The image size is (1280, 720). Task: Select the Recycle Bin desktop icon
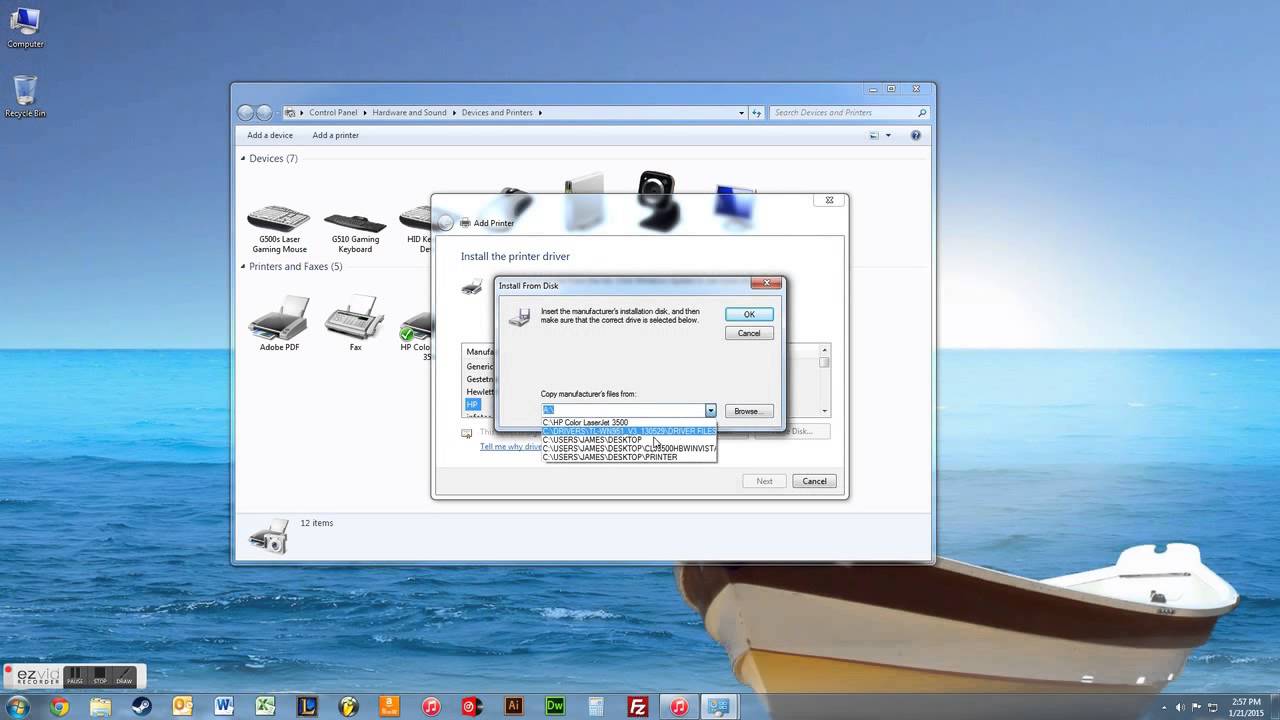25,97
